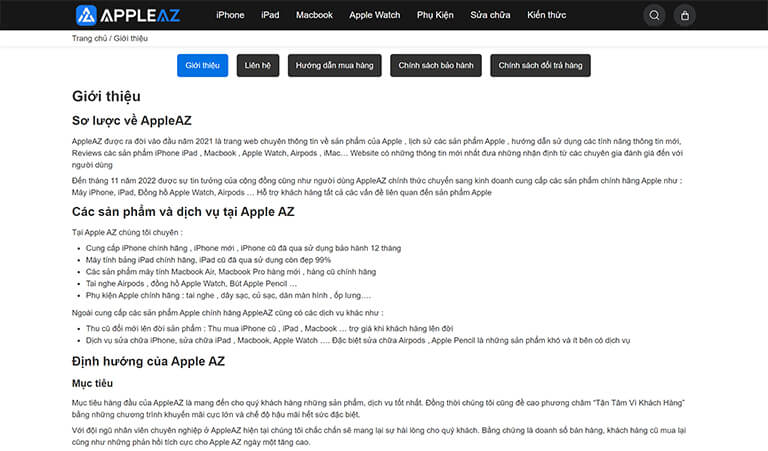Click the Giới thiệu main heading
The height and width of the screenshot is (451, 768).
tap(106, 96)
